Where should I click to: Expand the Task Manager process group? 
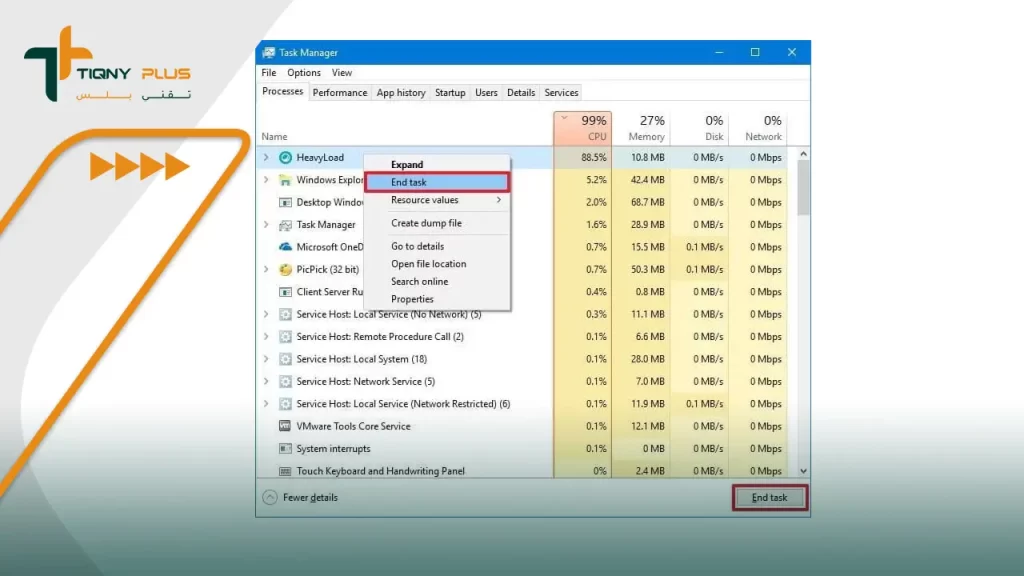pyautogui.click(x=266, y=225)
